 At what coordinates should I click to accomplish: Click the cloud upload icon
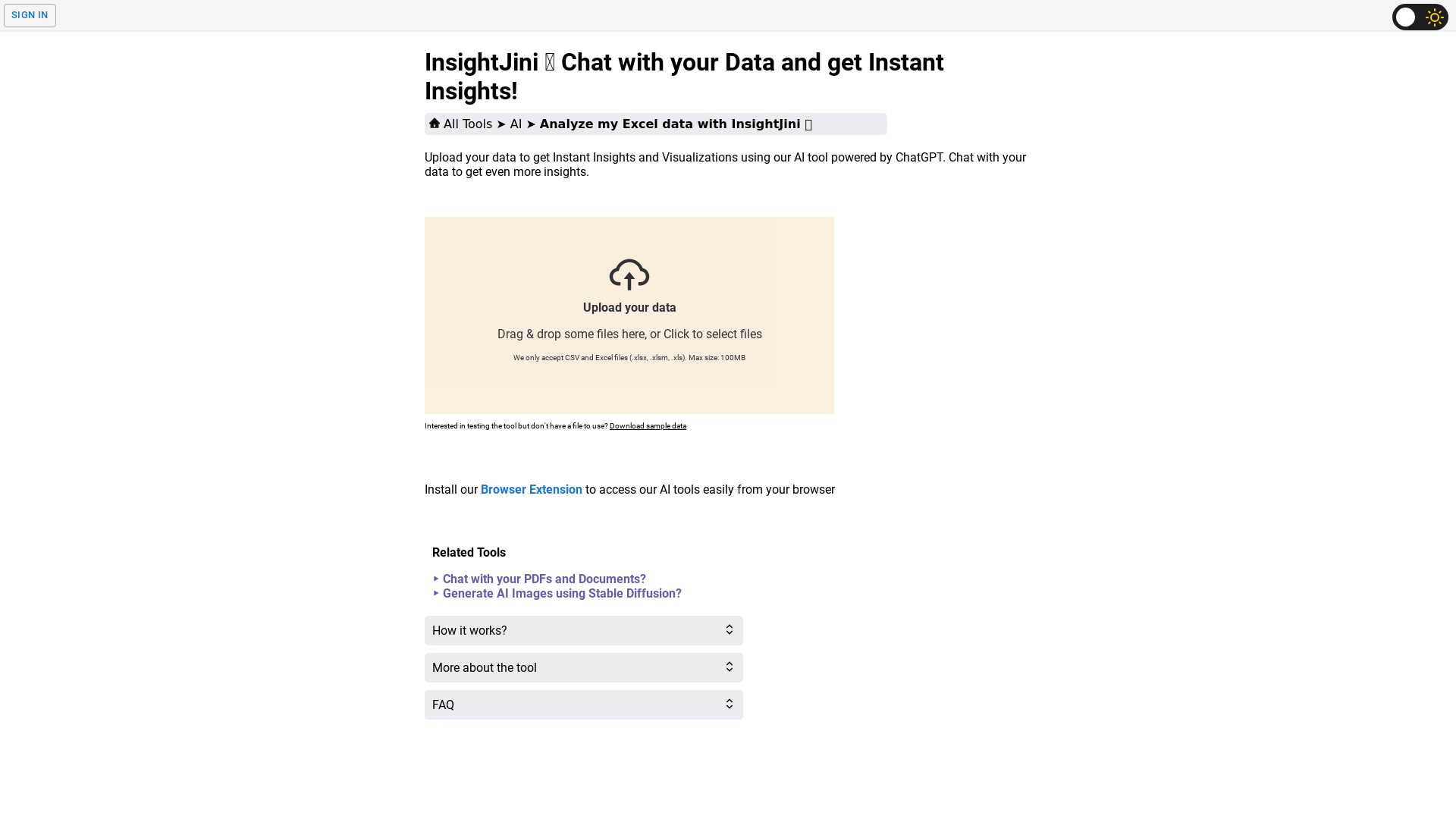629,274
